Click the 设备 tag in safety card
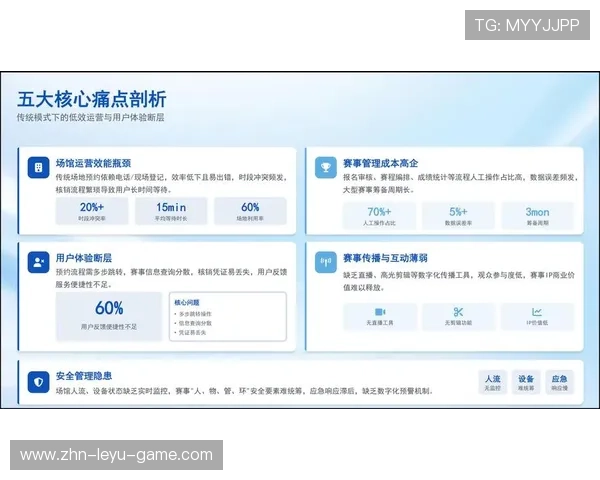The height and width of the screenshot is (480, 600). pos(526,382)
